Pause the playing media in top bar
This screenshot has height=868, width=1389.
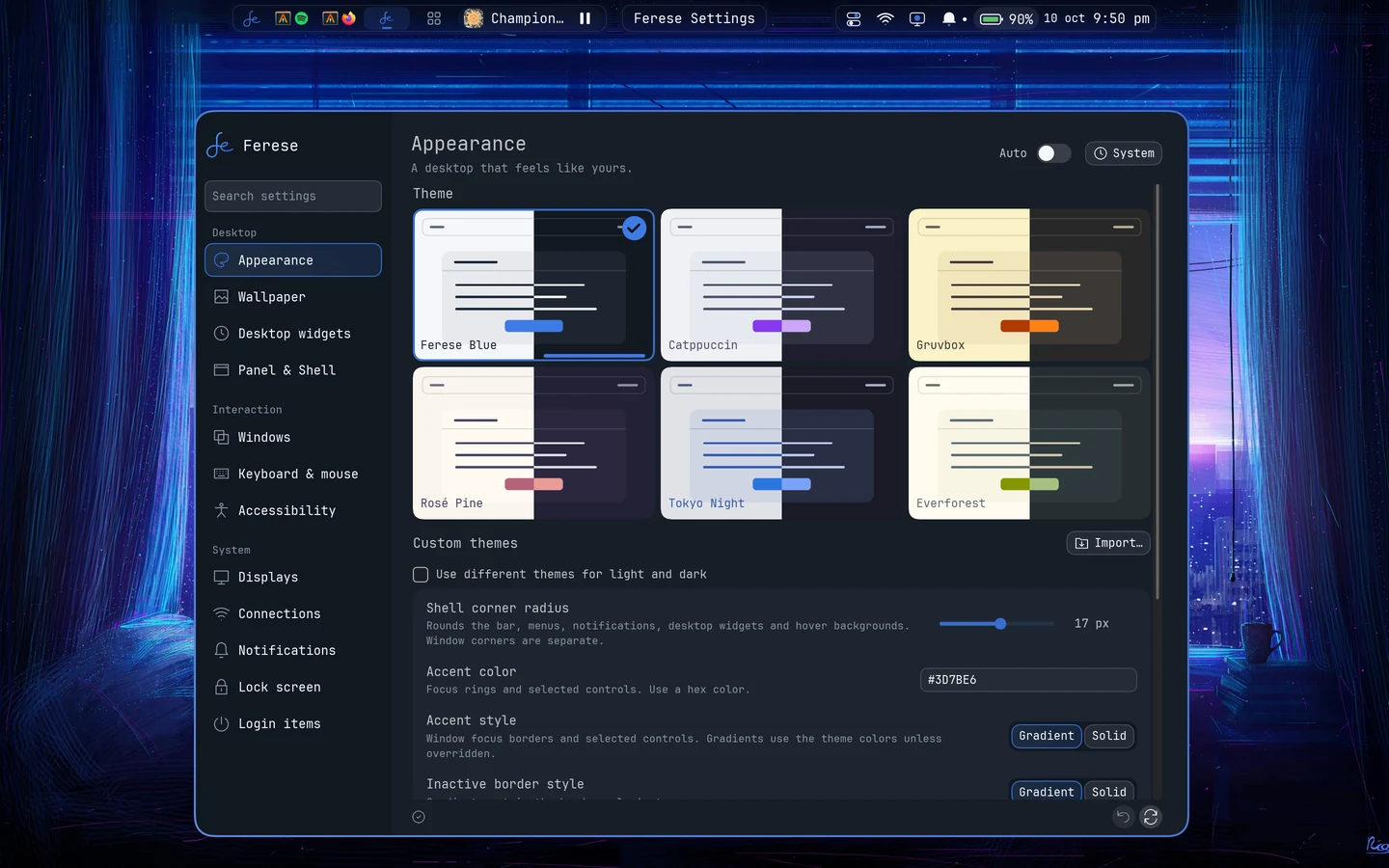pos(585,18)
